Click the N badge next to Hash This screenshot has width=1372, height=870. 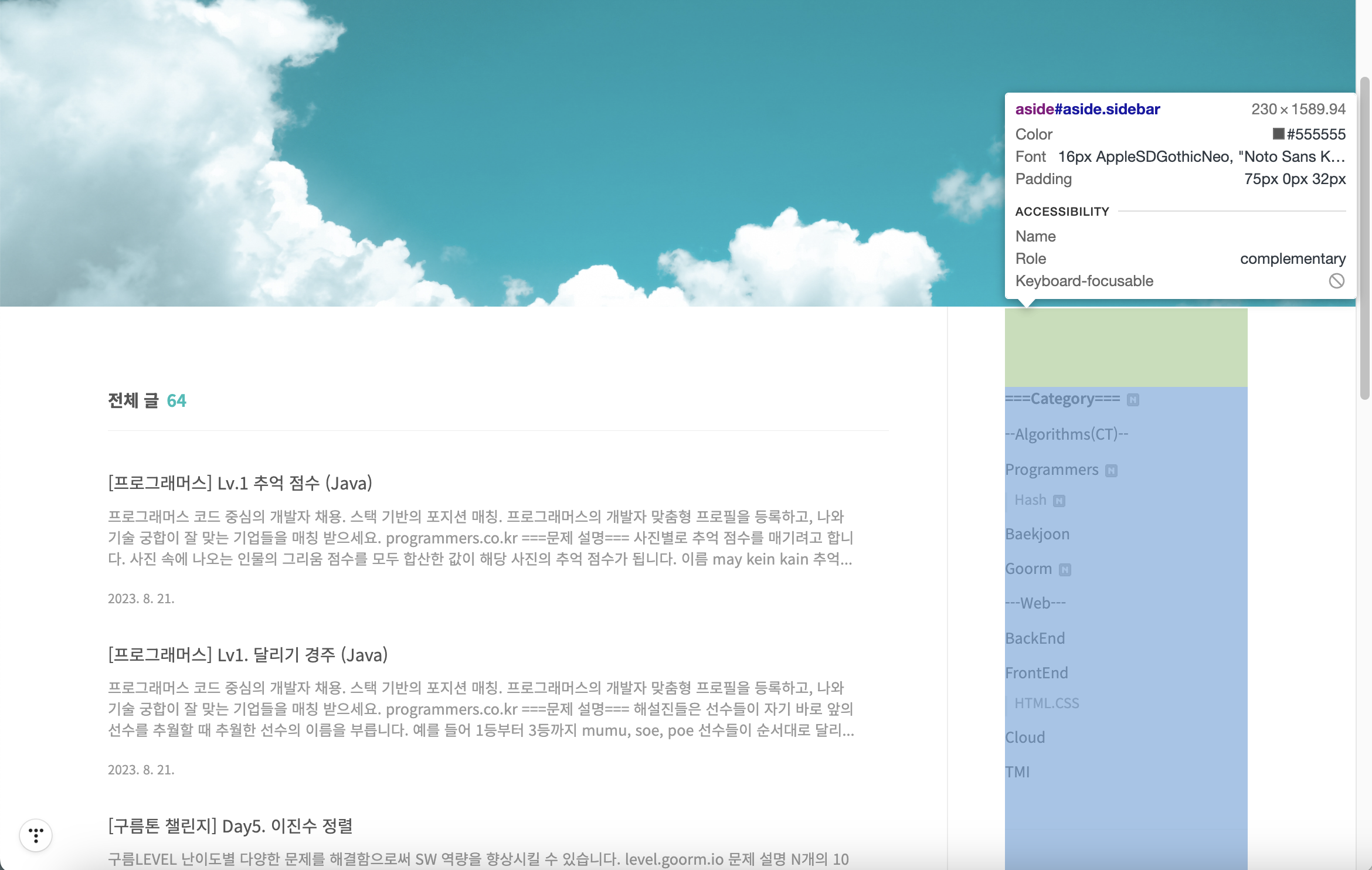click(1059, 501)
